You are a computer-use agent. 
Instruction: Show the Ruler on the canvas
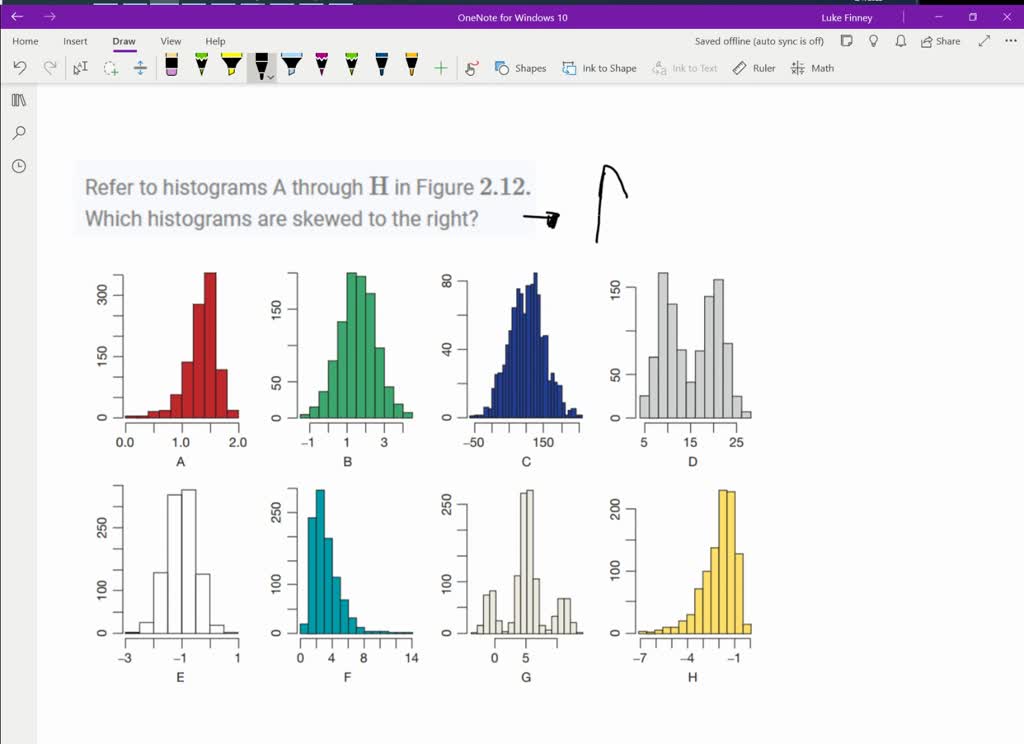coord(752,68)
